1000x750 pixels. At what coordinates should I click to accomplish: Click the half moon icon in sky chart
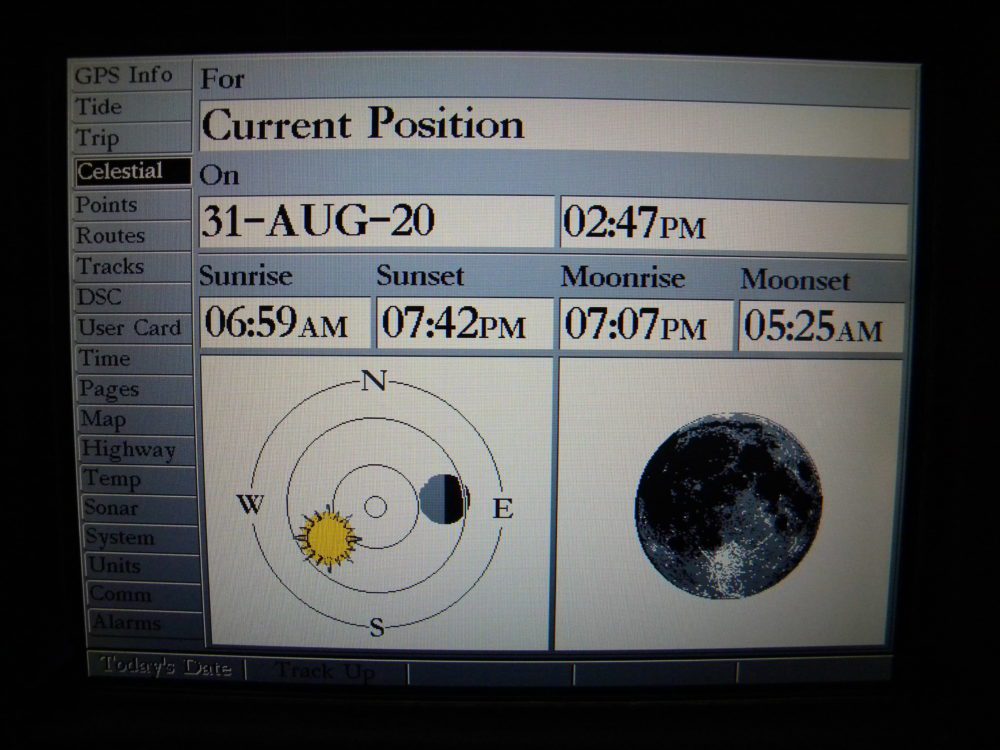coord(443,499)
